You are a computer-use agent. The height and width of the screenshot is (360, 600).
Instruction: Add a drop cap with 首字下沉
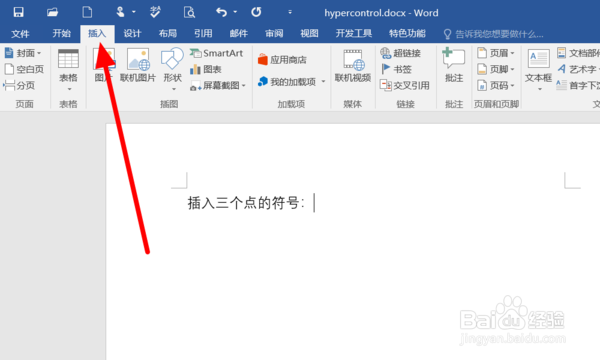578,85
